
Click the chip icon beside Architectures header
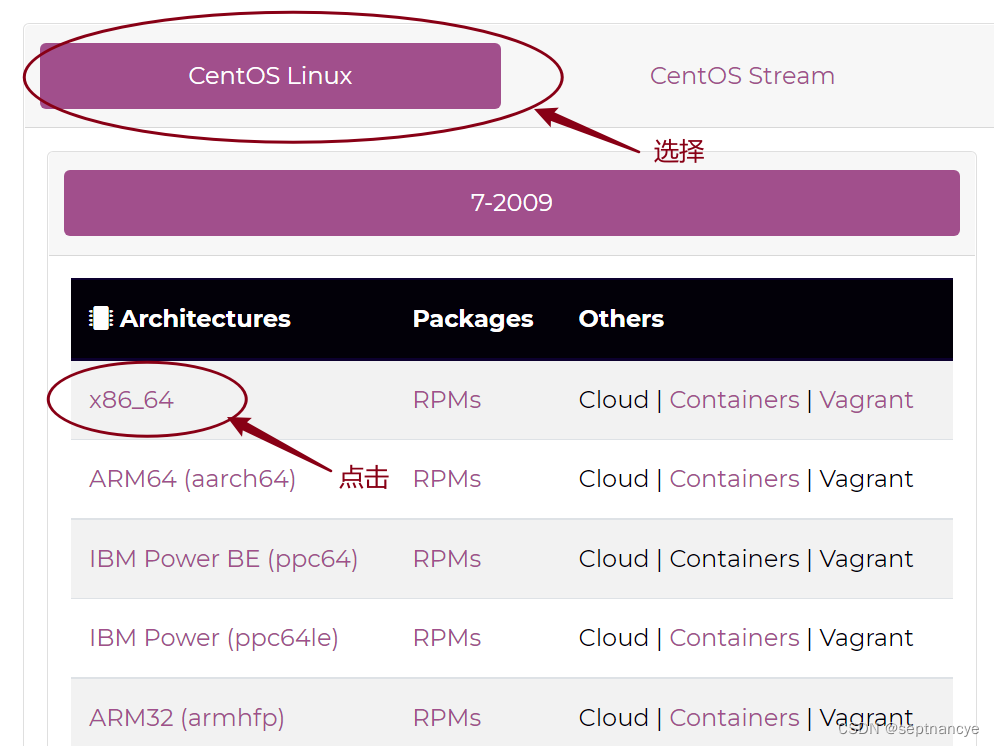101,317
